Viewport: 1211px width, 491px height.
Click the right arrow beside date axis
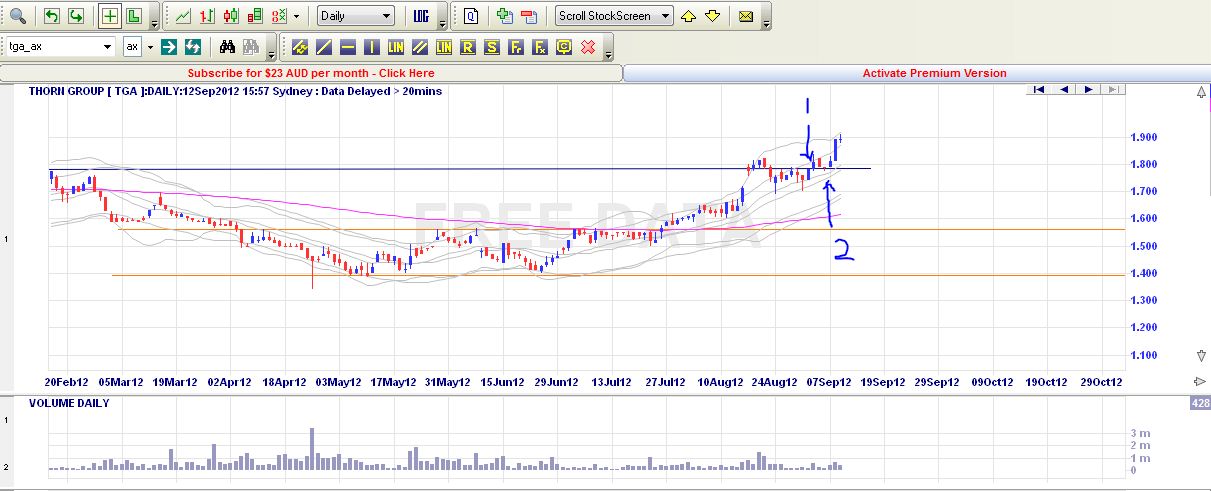click(1200, 382)
